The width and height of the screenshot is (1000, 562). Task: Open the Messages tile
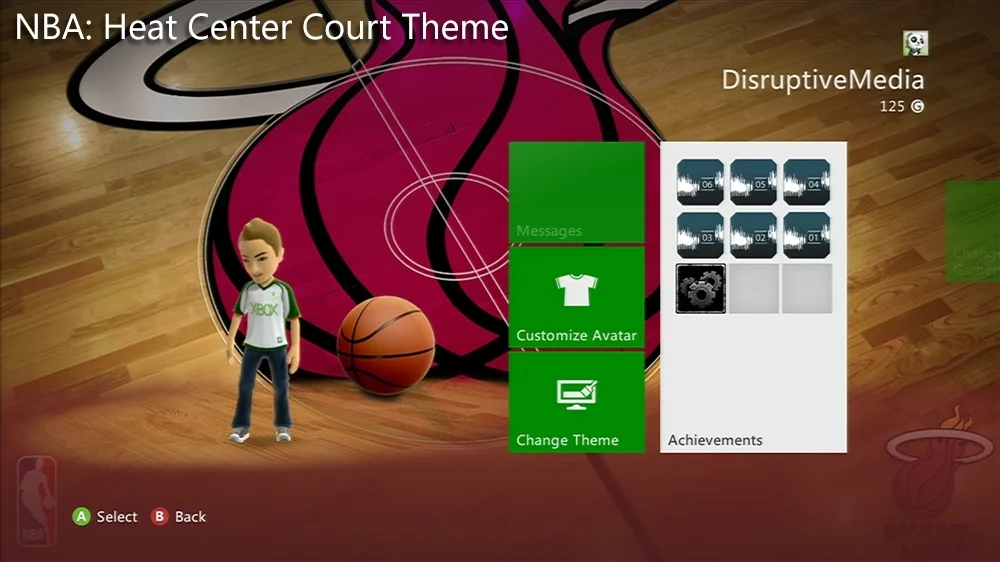click(x=577, y=192)
